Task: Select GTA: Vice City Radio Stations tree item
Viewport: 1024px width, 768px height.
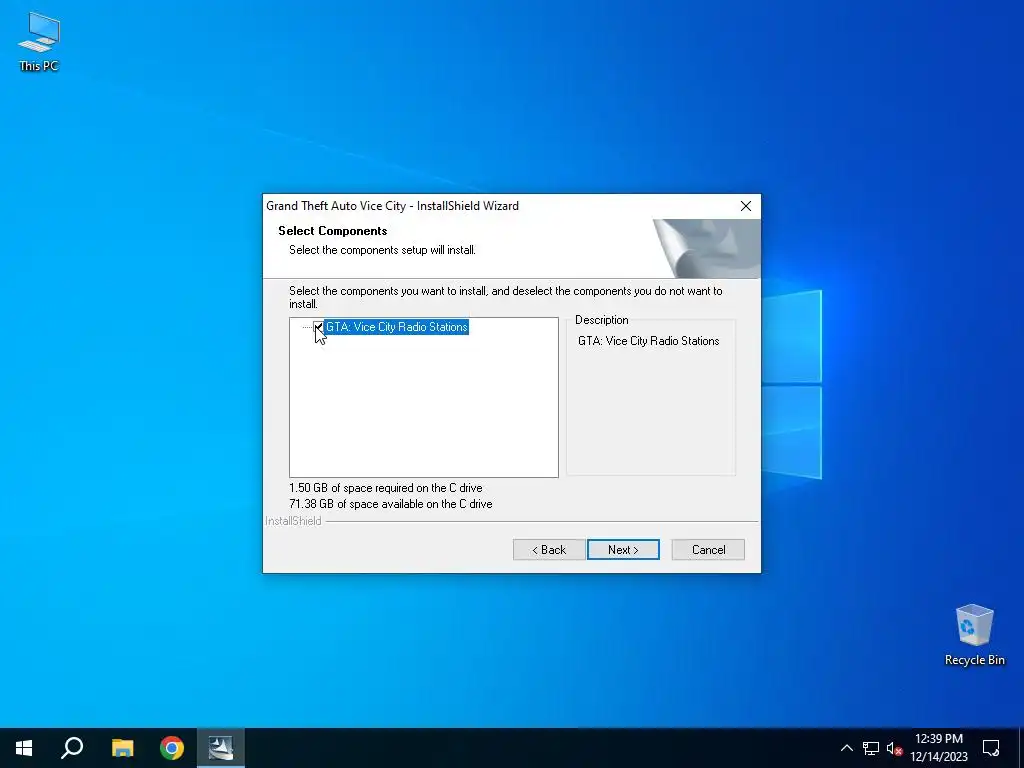Action: click(x=396, y=327)
